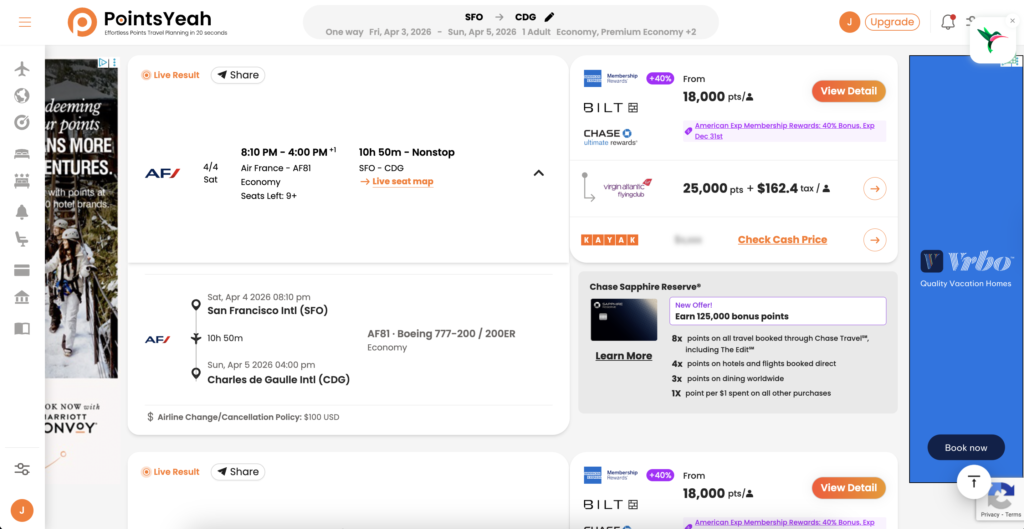Click 'Charles de Gaulle Intl (CDG)' text

coord(279,379)
